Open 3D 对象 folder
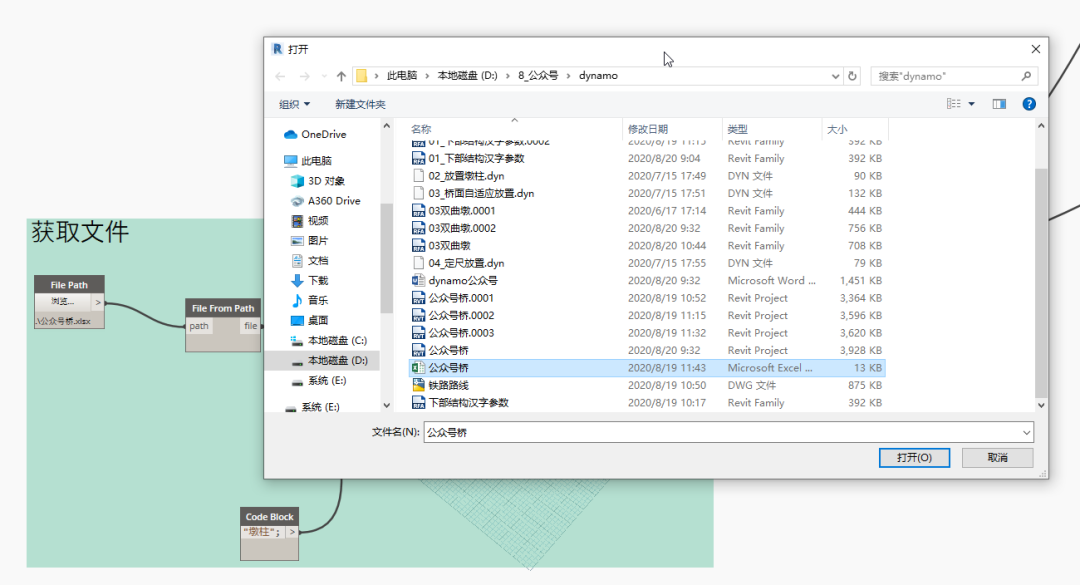This screenshot has height=585, width=1080. tap(318, 181)
